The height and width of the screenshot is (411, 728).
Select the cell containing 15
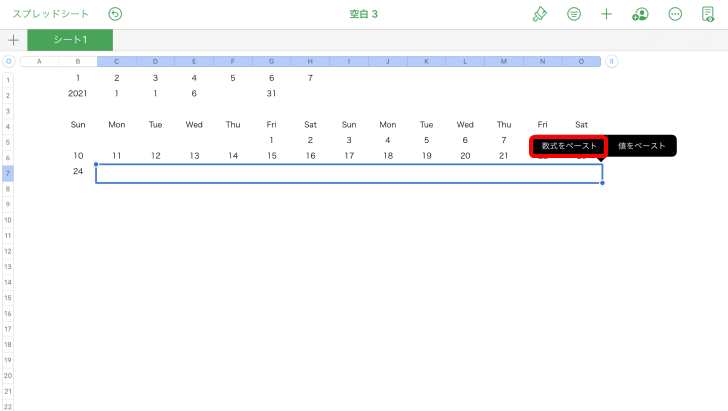(272, 156)
